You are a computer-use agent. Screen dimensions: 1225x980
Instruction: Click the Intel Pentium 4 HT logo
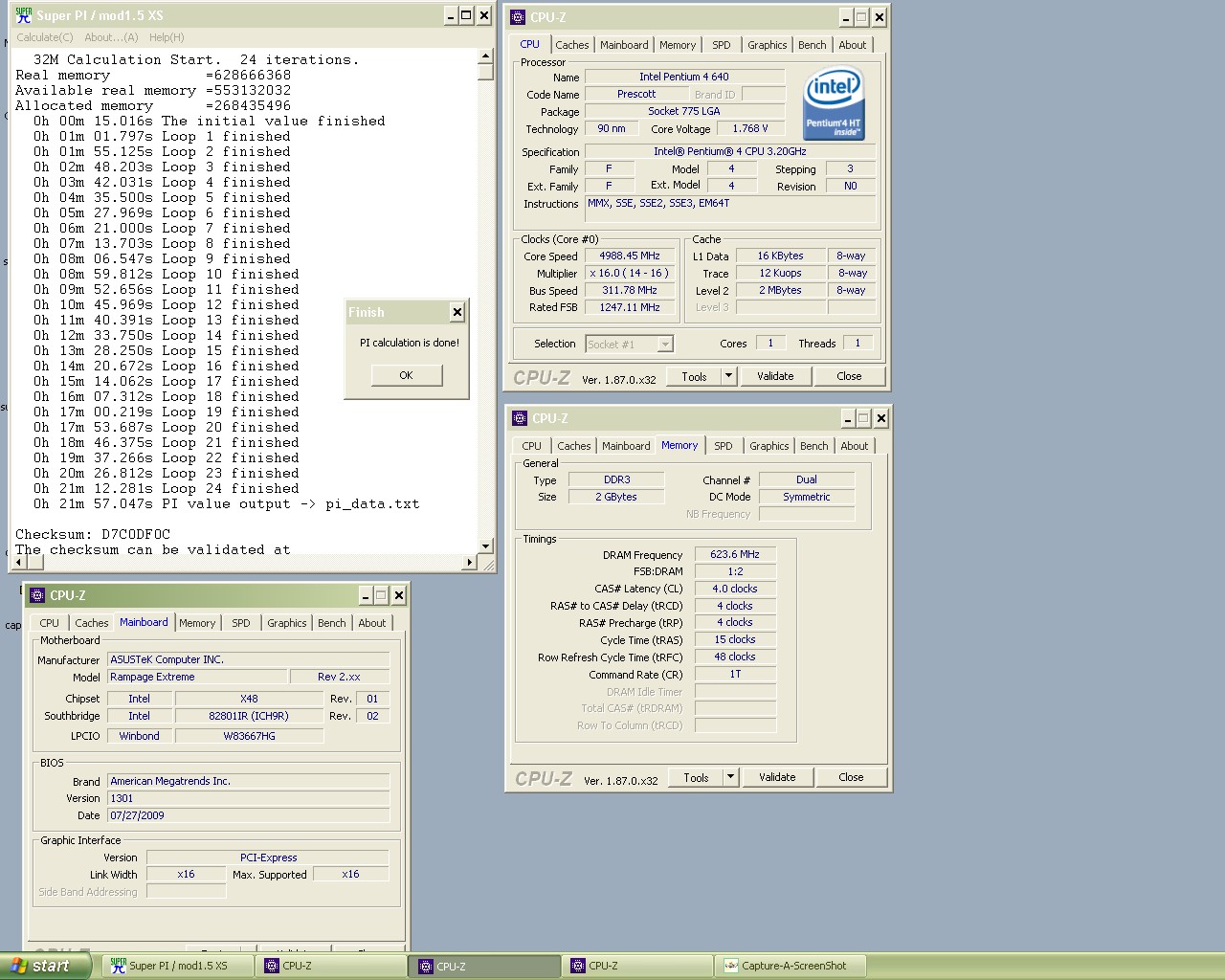pyautogui.click(x=834, y=103)
